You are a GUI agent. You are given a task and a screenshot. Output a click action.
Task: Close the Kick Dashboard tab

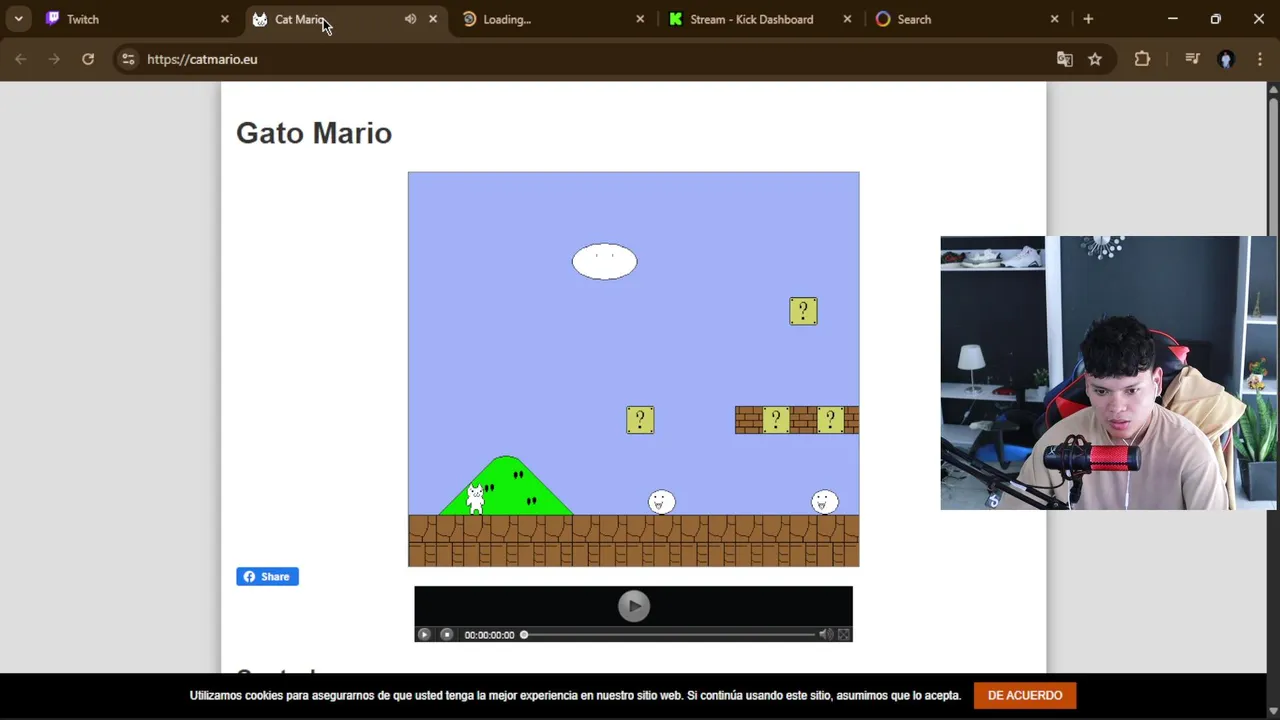coord(848,19)
